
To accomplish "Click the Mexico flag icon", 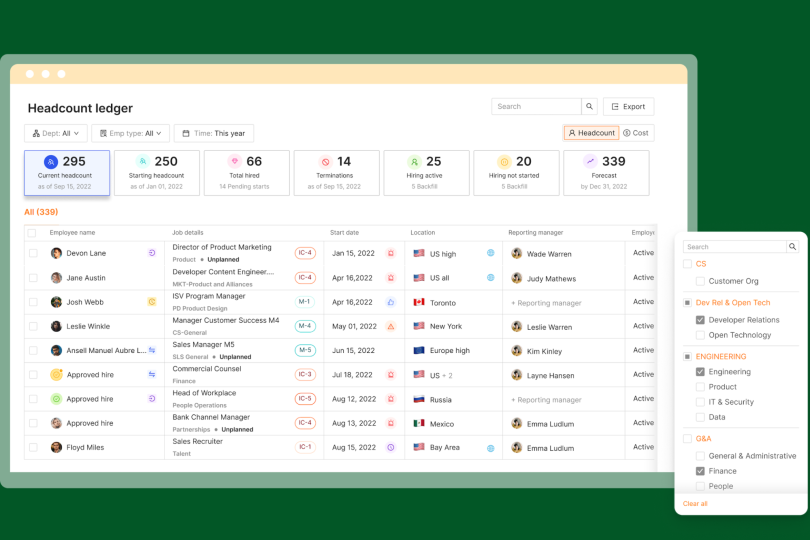I will [x=419, y=423].
